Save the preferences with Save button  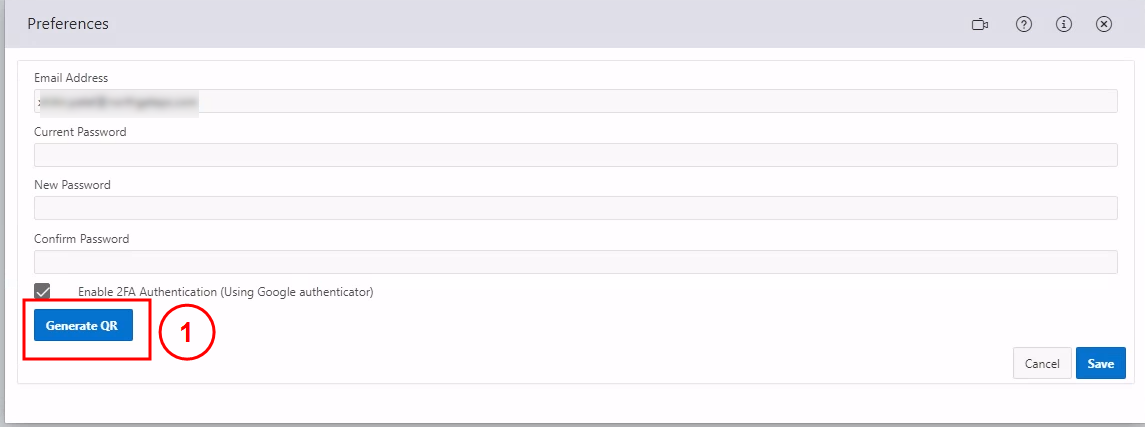pyautogui.click(x=1101, y=364)
